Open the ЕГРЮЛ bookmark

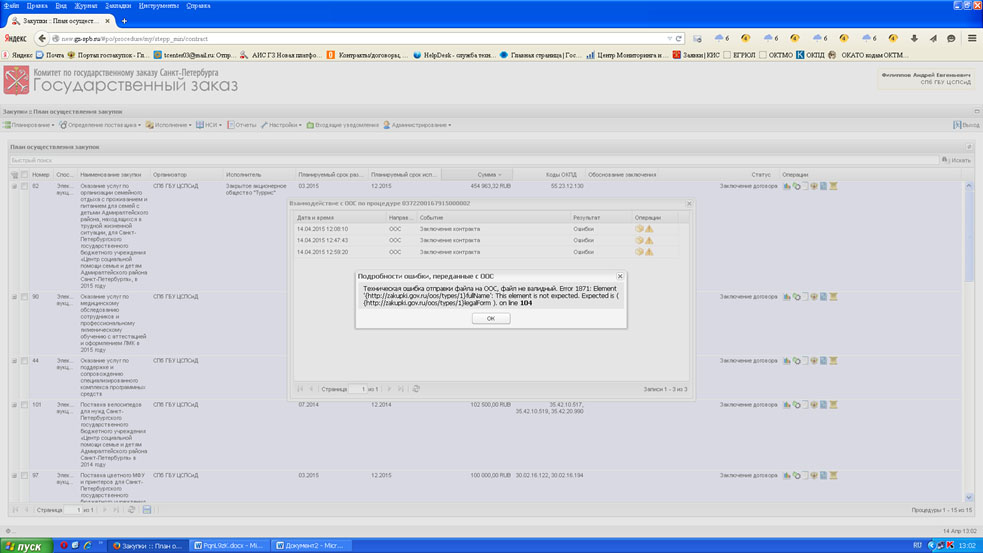coord(739,55)
